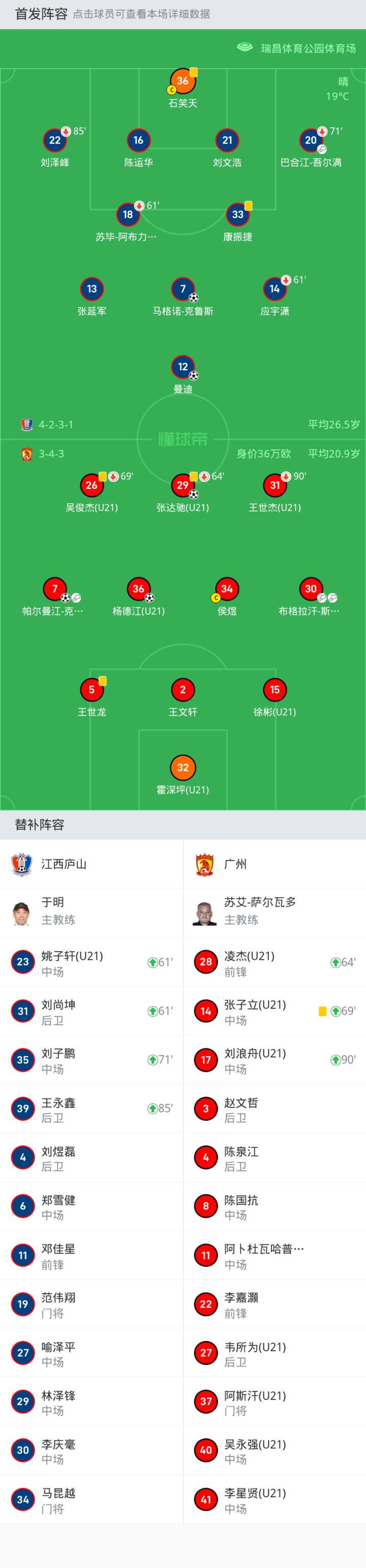Click the 3-4-3 formation label

click(x=51, y=454)
